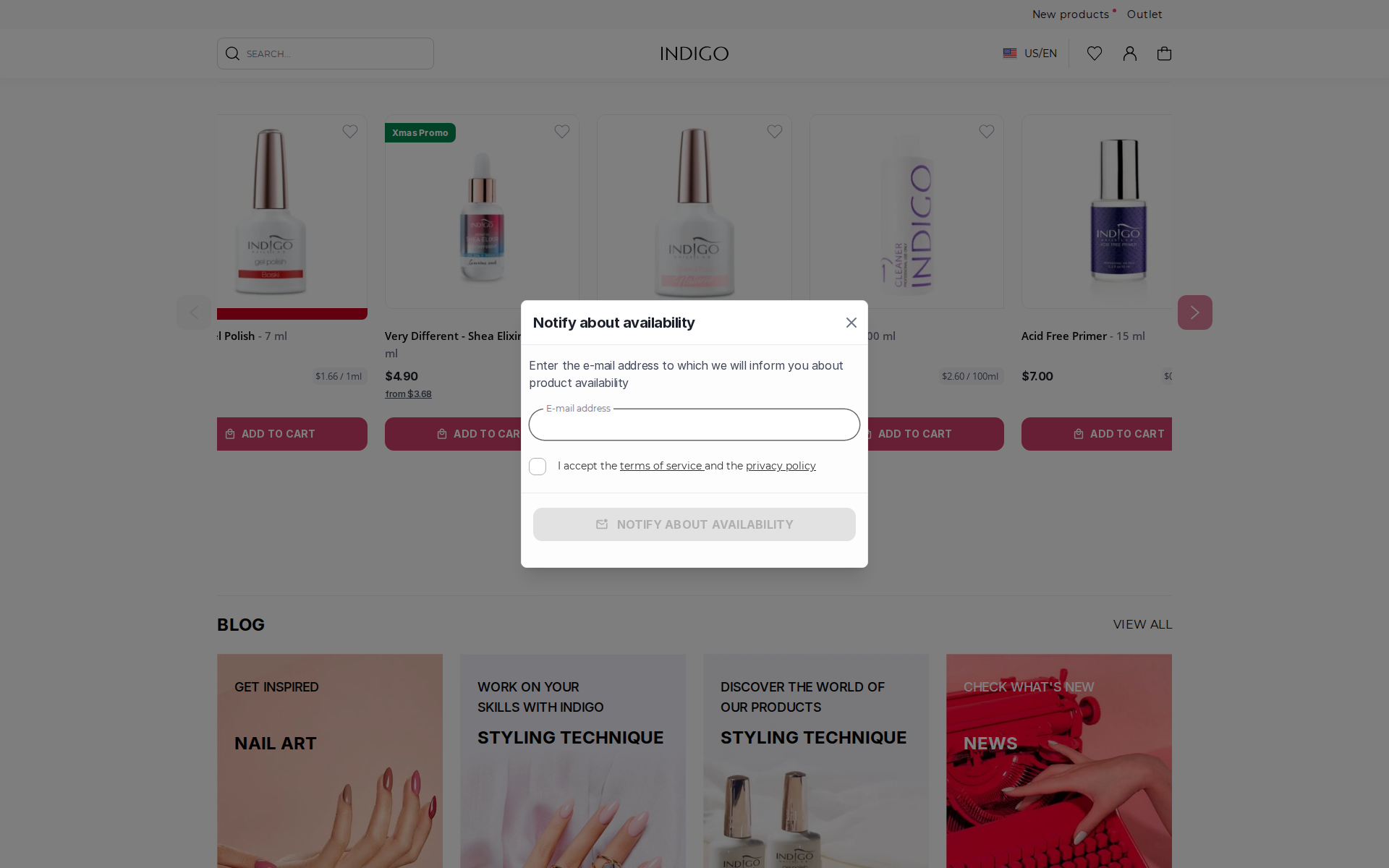Open the terms of service link
The width and height of the screenshot is (1389, 868).
pos(660,465)
